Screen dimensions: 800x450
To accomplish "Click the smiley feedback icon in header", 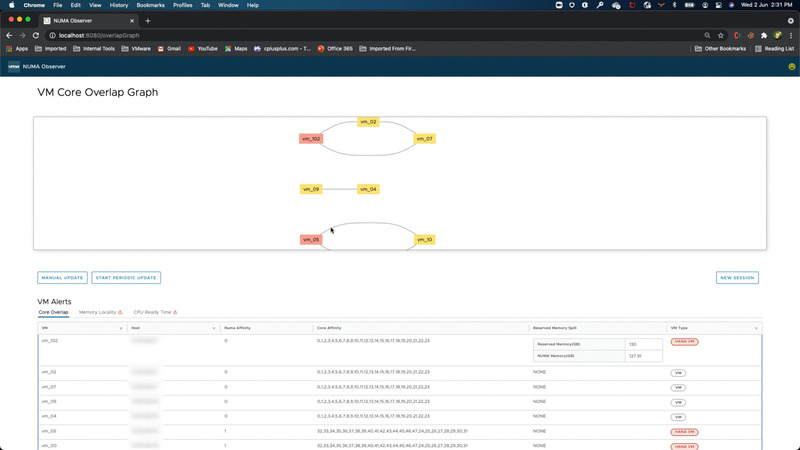I will point(791,66).
